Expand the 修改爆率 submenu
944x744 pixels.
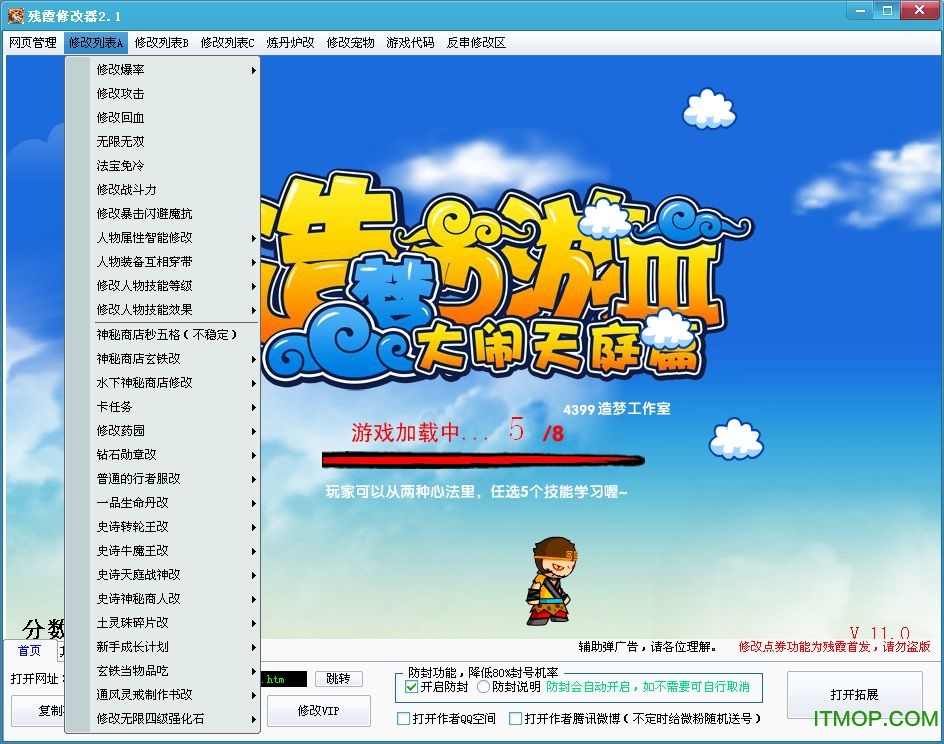[x=163, y=70]
